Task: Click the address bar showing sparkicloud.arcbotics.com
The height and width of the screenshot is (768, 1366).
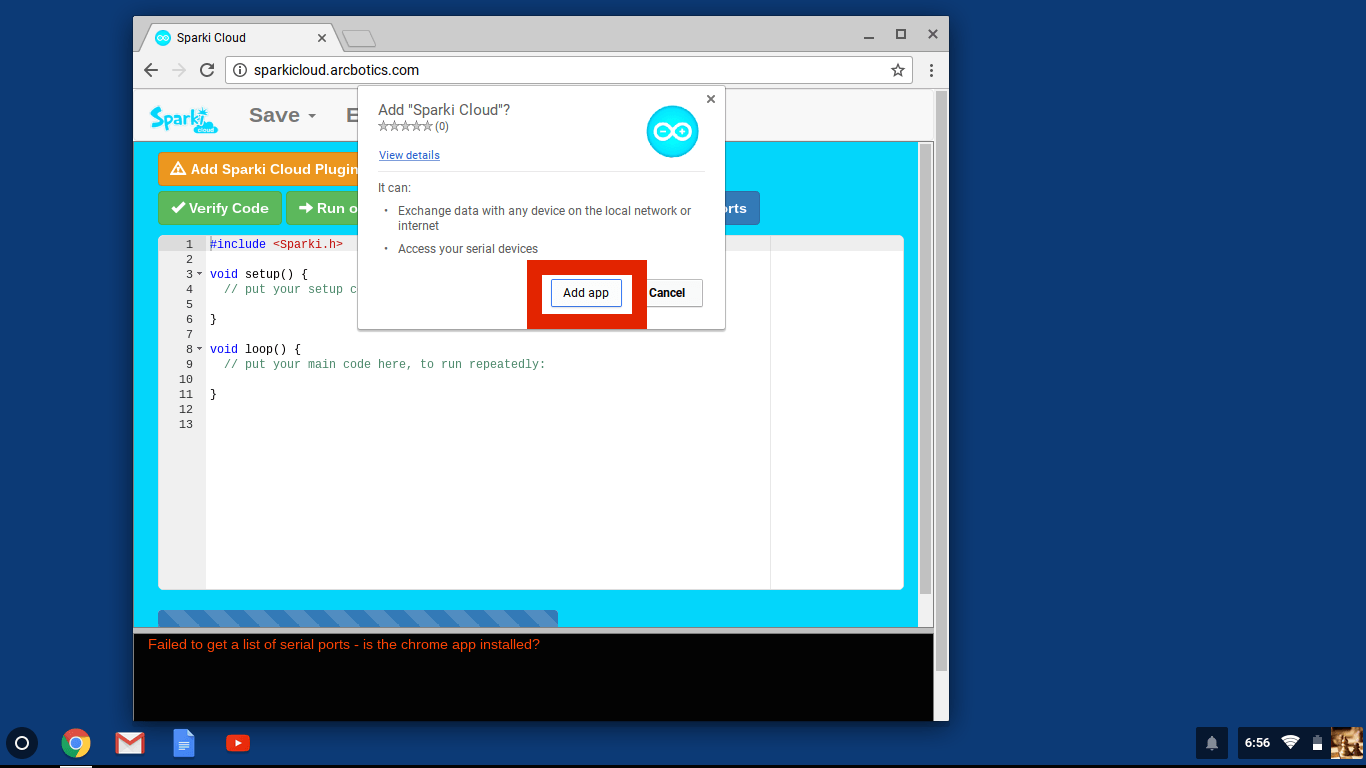Action: [x=570, y=70]
